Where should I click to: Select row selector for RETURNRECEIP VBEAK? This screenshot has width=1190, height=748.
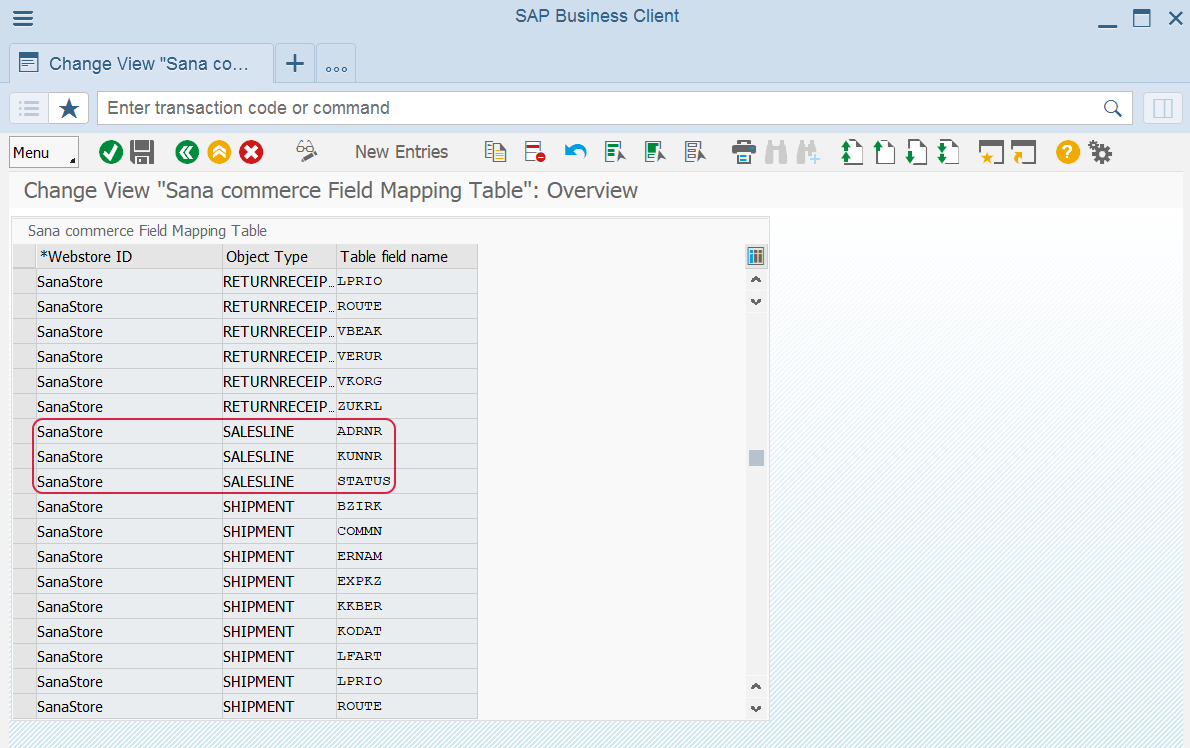tap(24, 332)
